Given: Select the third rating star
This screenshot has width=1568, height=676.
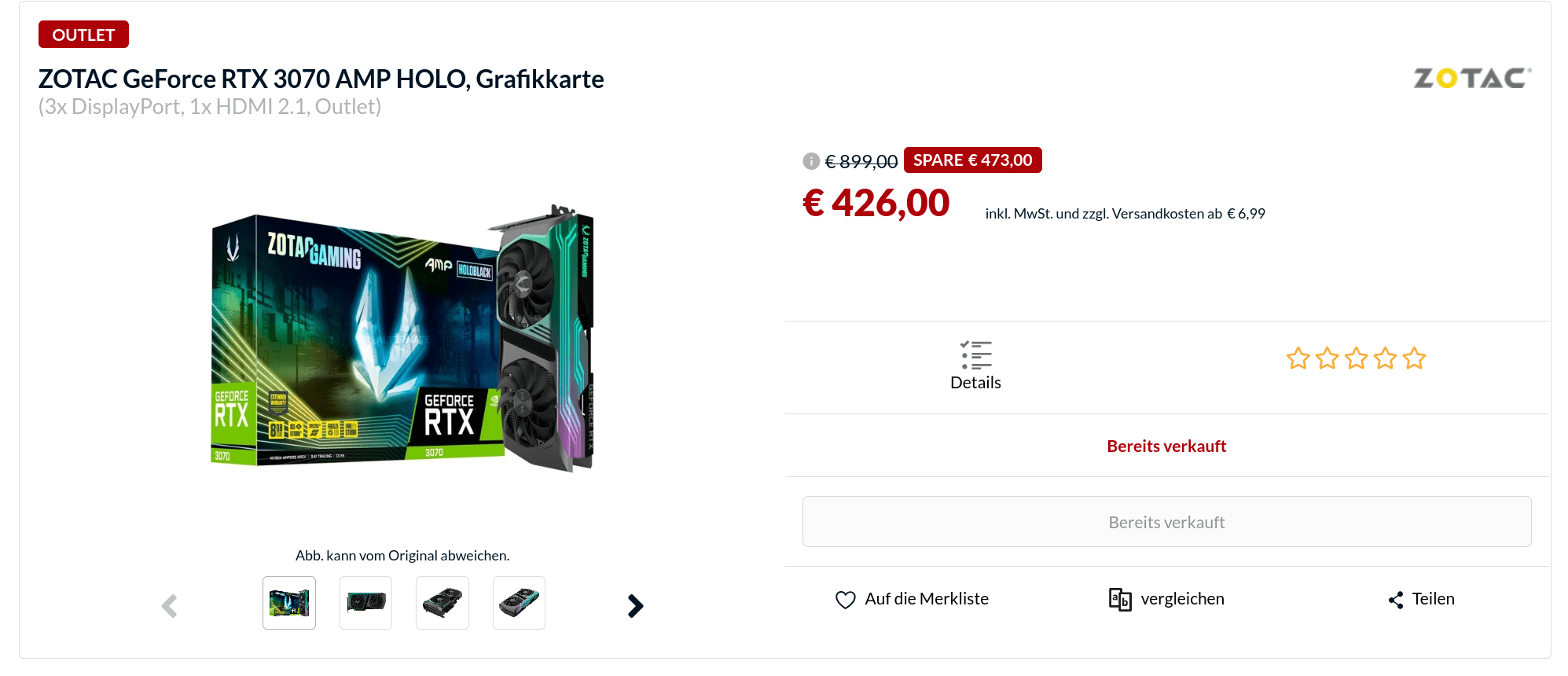Looking at the screenshot, I should 1357,358.
